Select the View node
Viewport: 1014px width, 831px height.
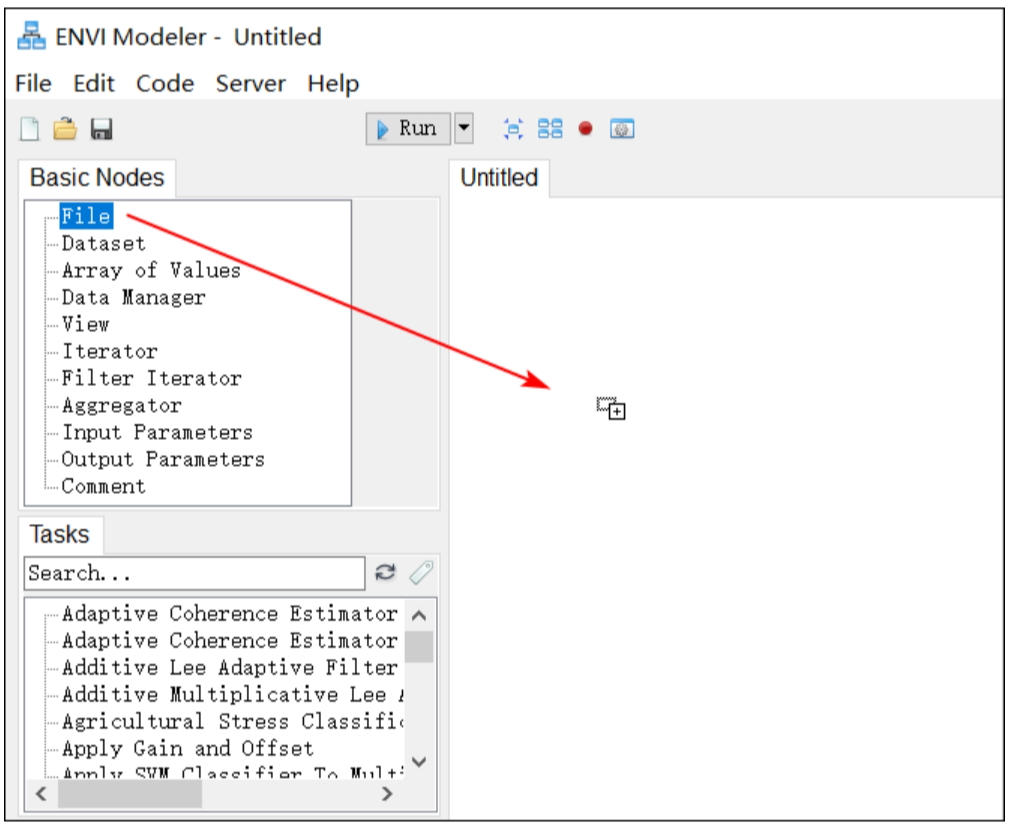coord(85,325)
